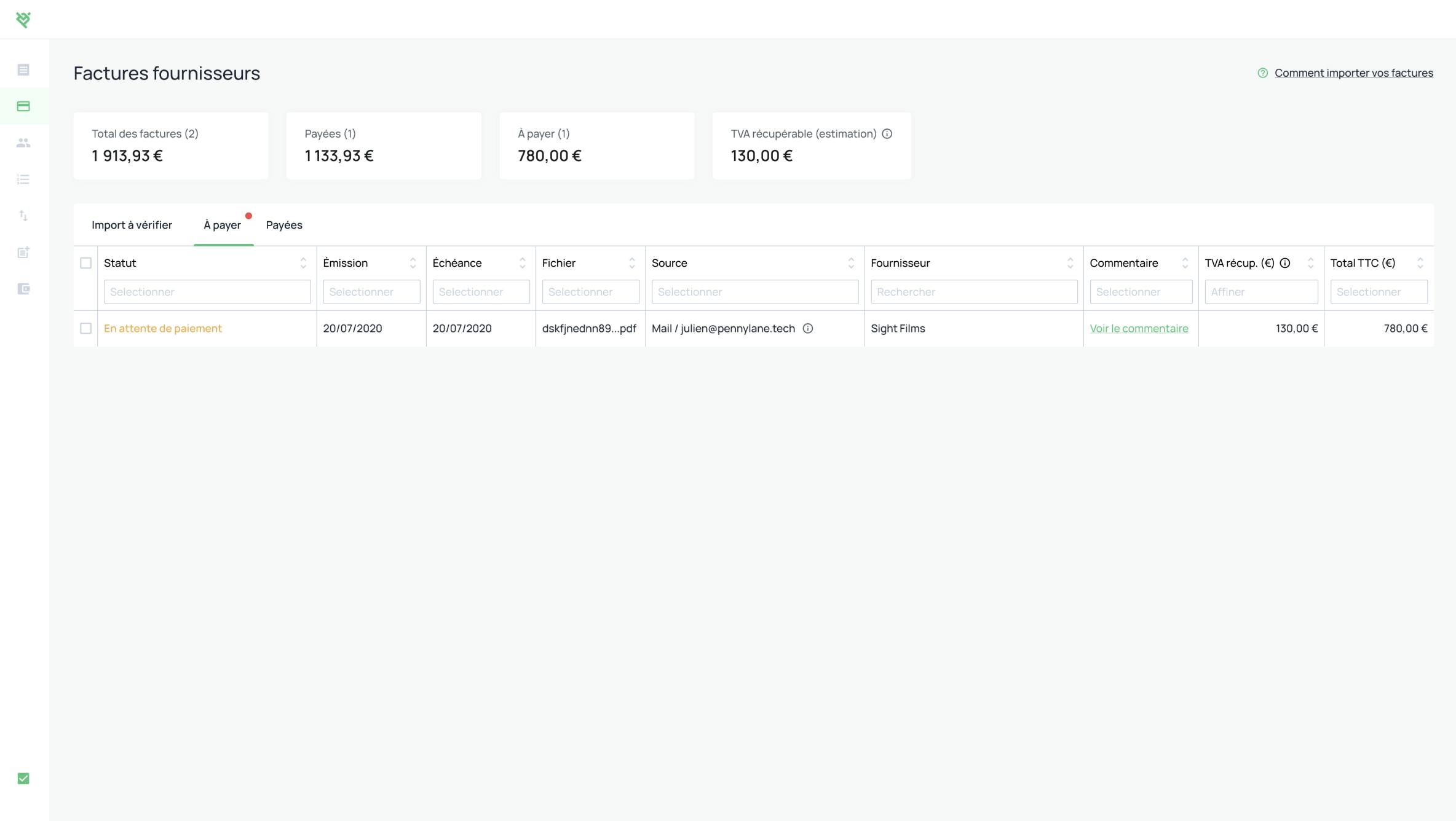Viewport: 1456px width, 821px height.
Task: Click the help question mark icon
Action: pyautogui.click(x=1262, y=73)
